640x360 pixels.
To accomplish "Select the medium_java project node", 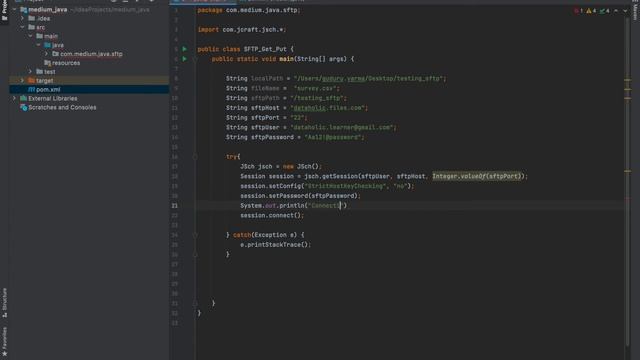I will tap(48, 9).
